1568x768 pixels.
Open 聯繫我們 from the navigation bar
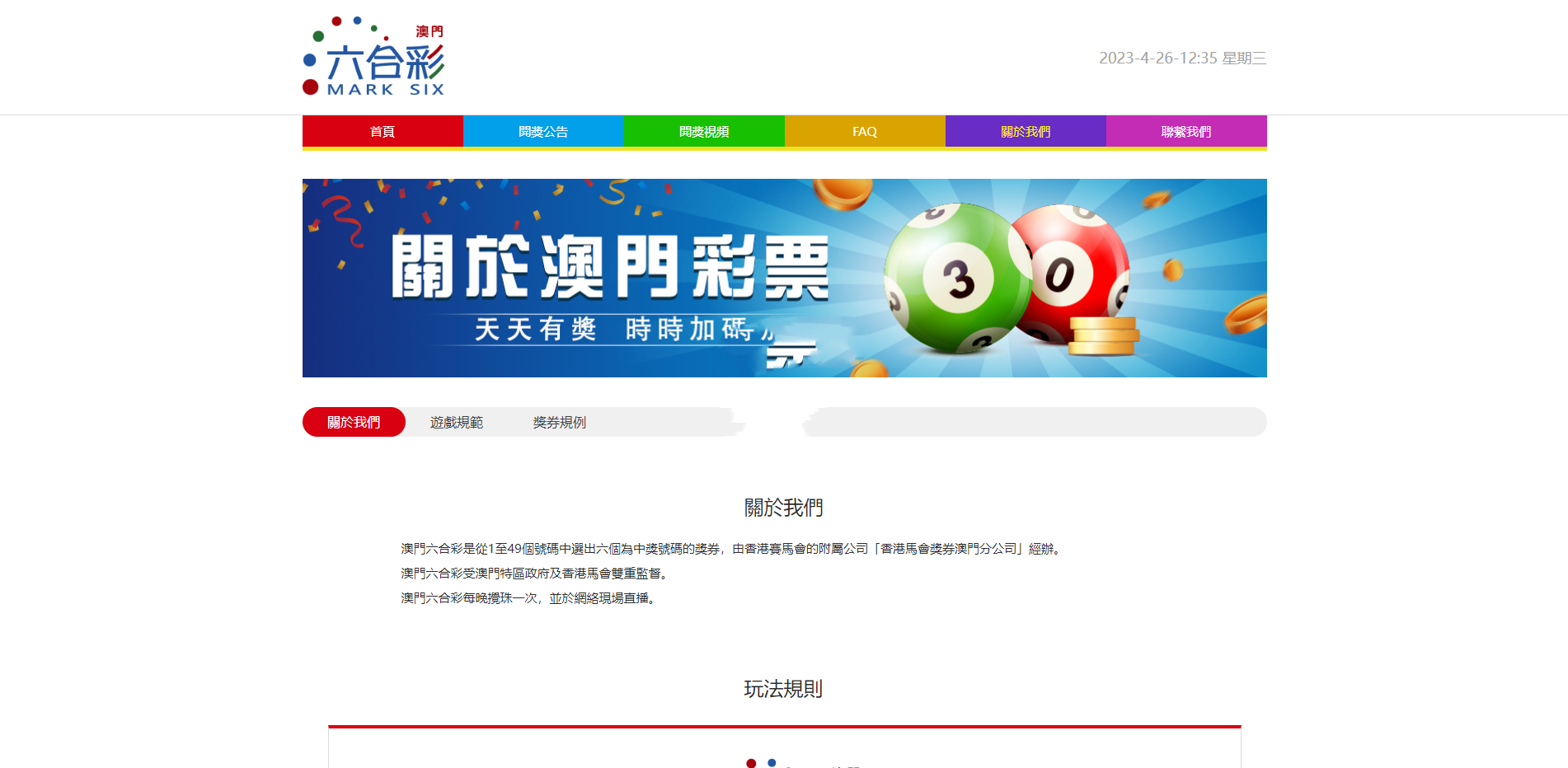pyautogui.click(x=1186, y=132)
